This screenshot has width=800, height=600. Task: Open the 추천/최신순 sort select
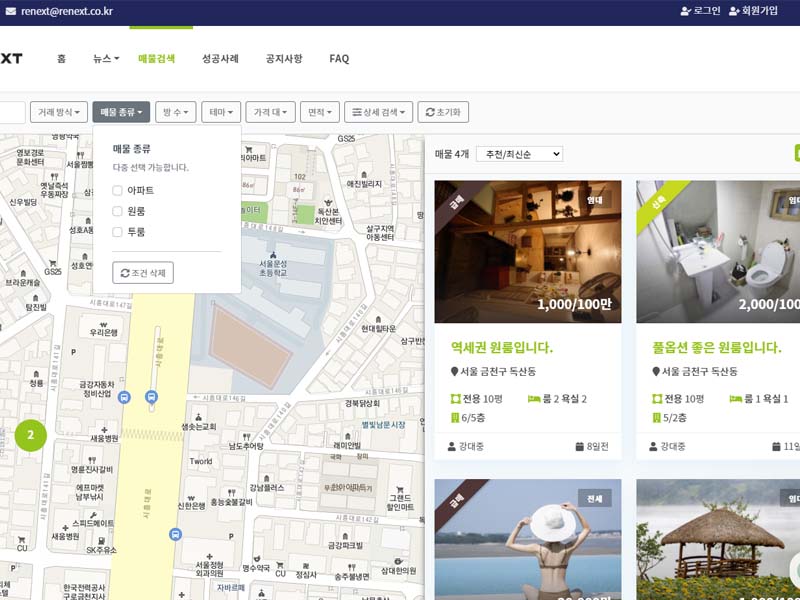pyautogui.click(x=519, y=154)
